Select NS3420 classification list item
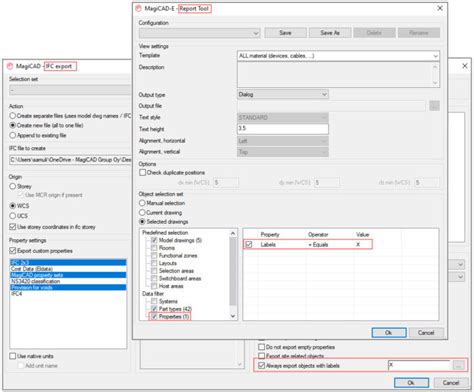This screenshot has width=474, height=392. (68, 281)
